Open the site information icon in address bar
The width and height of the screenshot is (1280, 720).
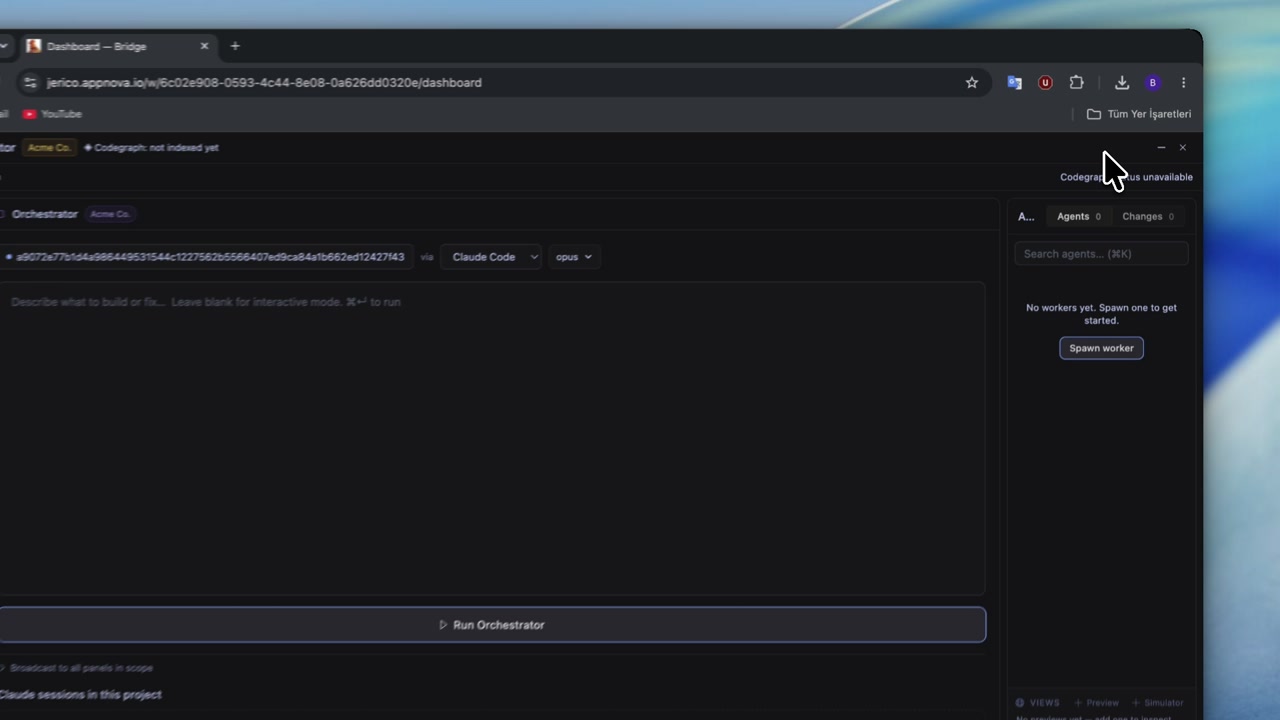click(x=29, y=83)
